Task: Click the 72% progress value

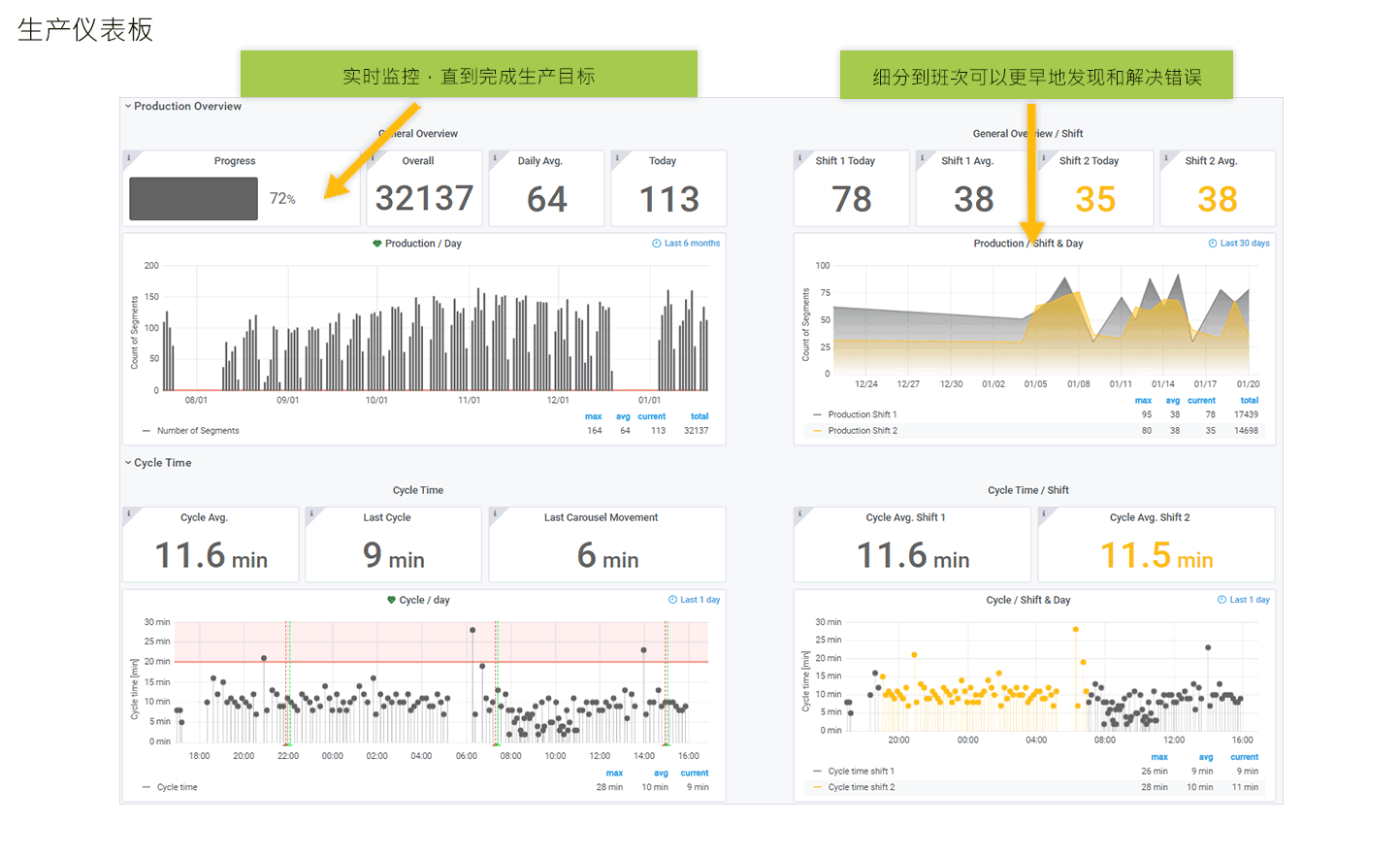Action: 282,199
